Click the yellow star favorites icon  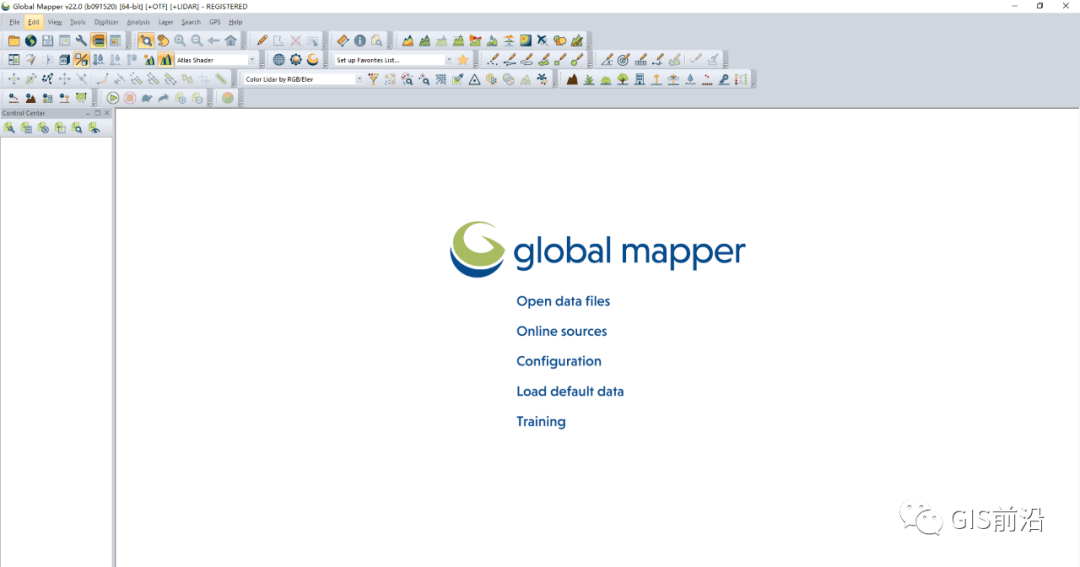[463, 60]
